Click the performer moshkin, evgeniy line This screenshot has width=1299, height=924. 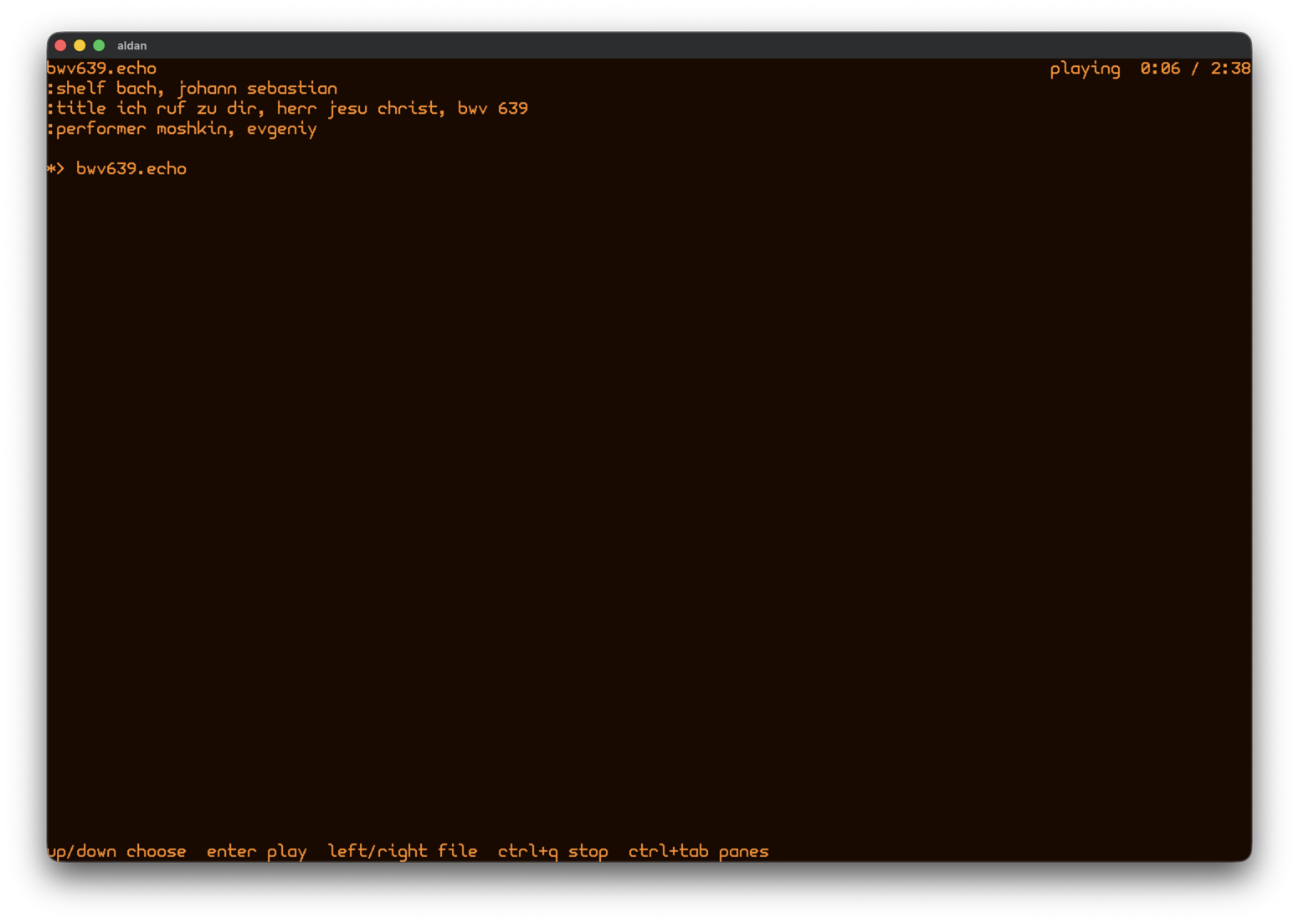pos(182,129)
